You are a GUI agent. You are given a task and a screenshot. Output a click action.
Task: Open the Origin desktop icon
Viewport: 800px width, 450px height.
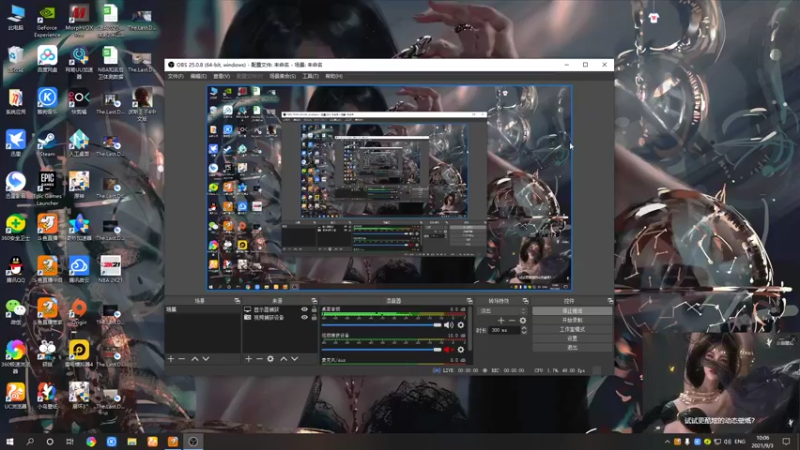[x=79, y=312]
